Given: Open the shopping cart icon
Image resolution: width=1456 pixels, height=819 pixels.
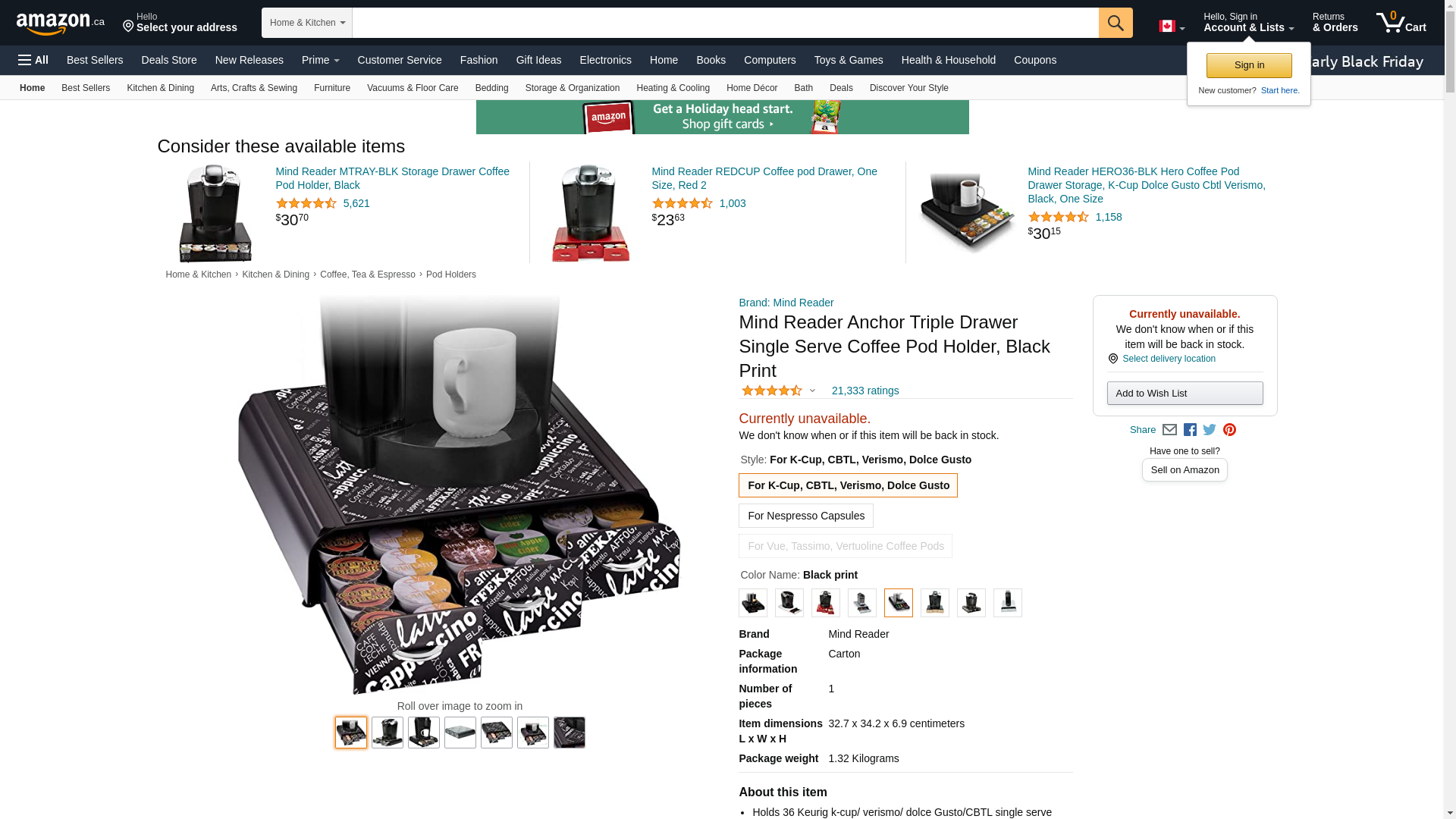Looking at the screenshot, I should point(1401,23).
